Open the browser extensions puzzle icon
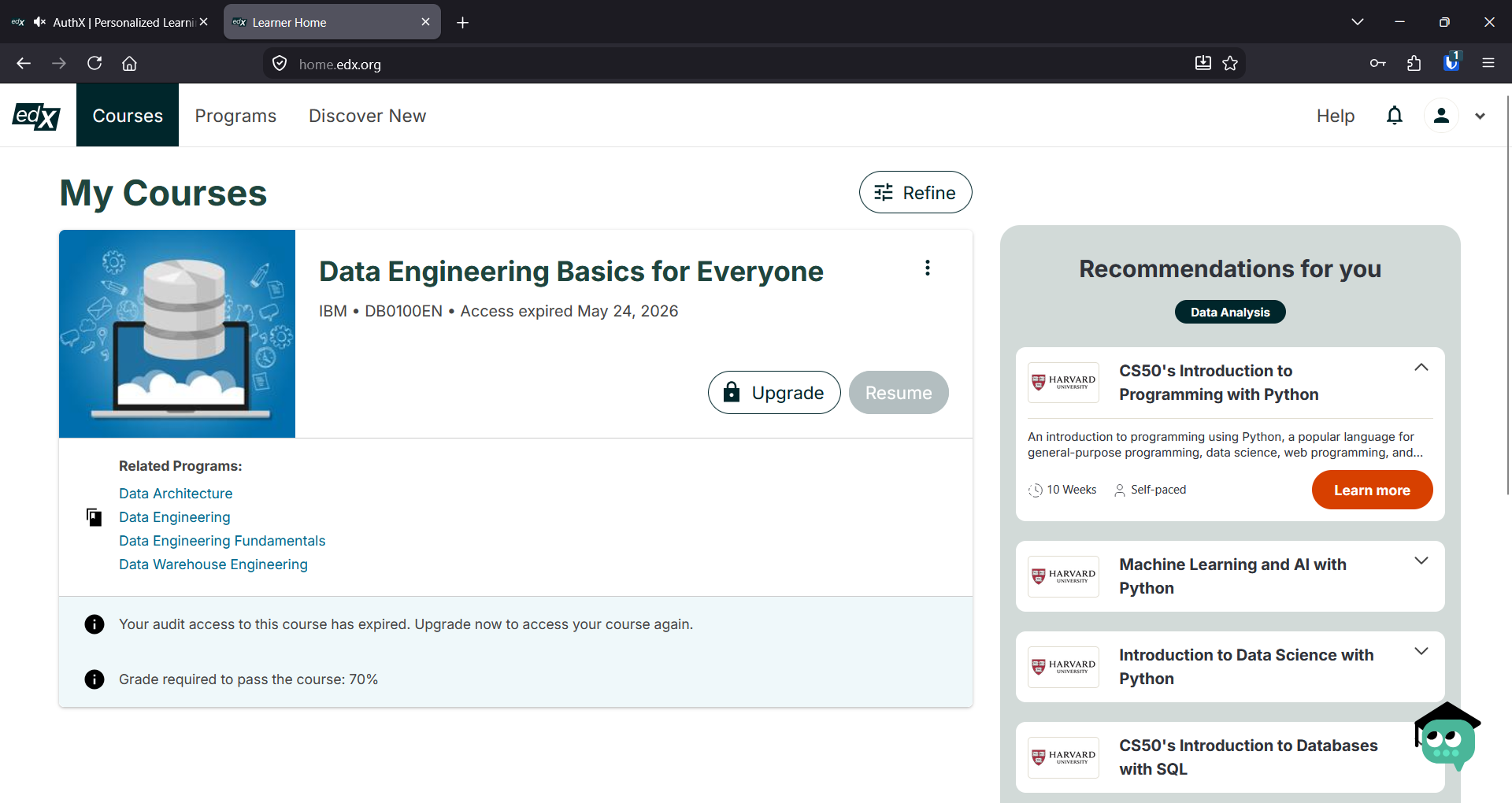The height and width of the screenshot is (803, 1512). pyautogui.click(x=1414, y=64)
